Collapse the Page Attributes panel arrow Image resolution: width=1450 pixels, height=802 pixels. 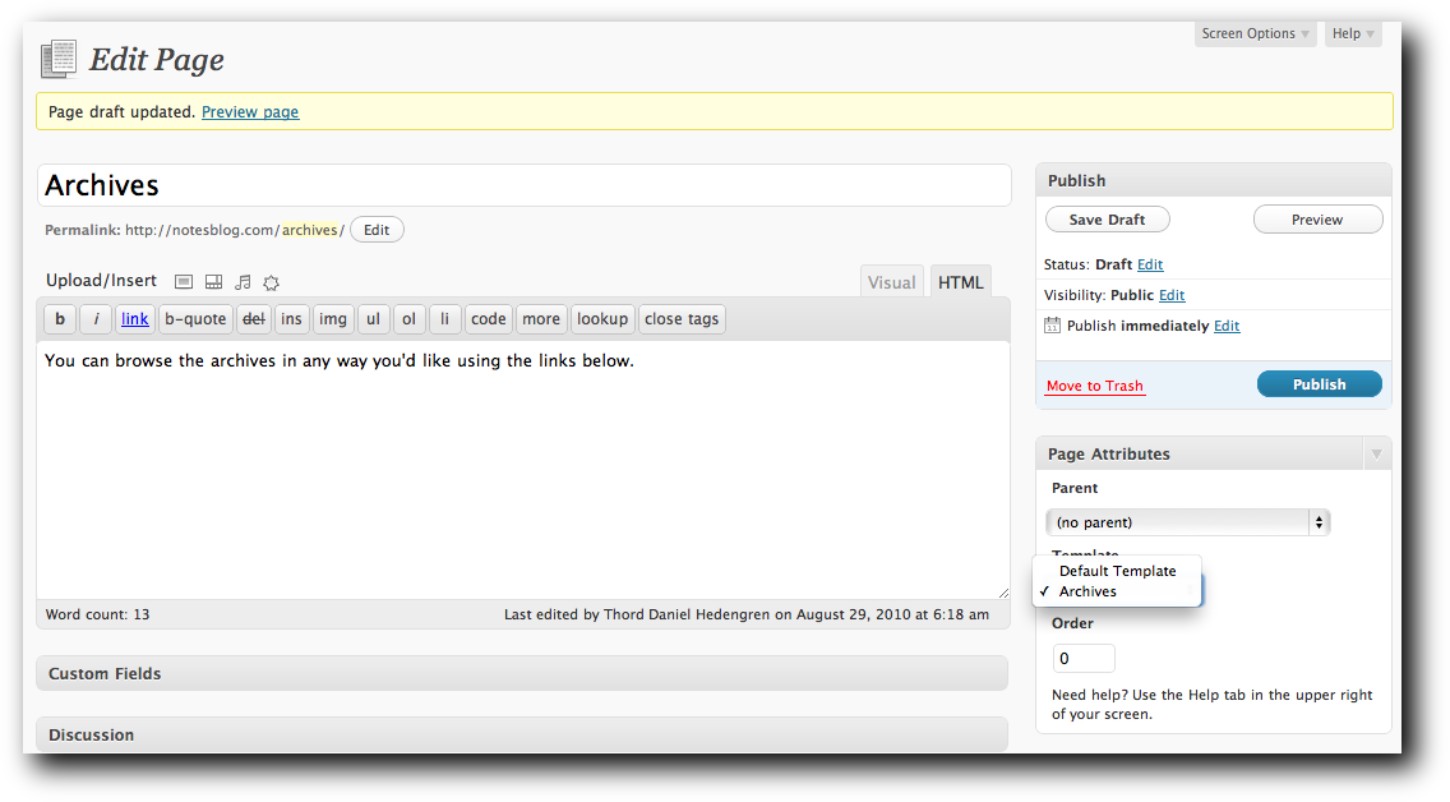point(1376,454)
